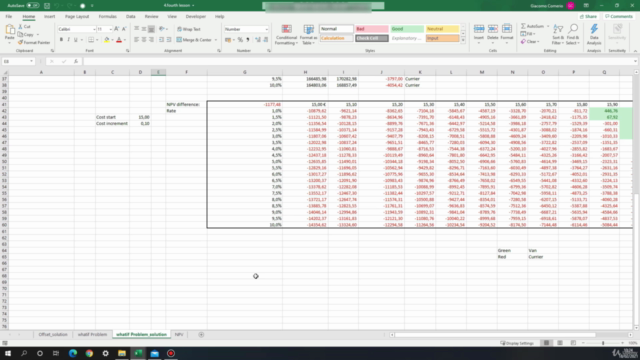
Task: Apply bold formatting
Action: tap(61, 40)
